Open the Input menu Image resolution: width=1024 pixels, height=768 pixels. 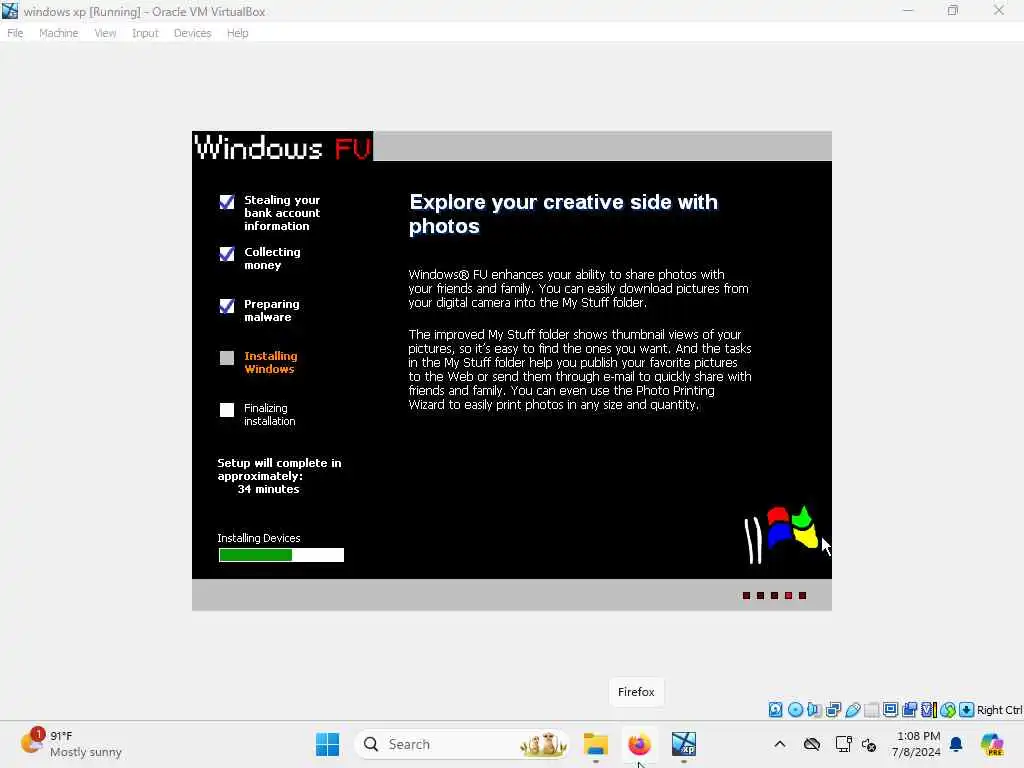coord(145,33)
